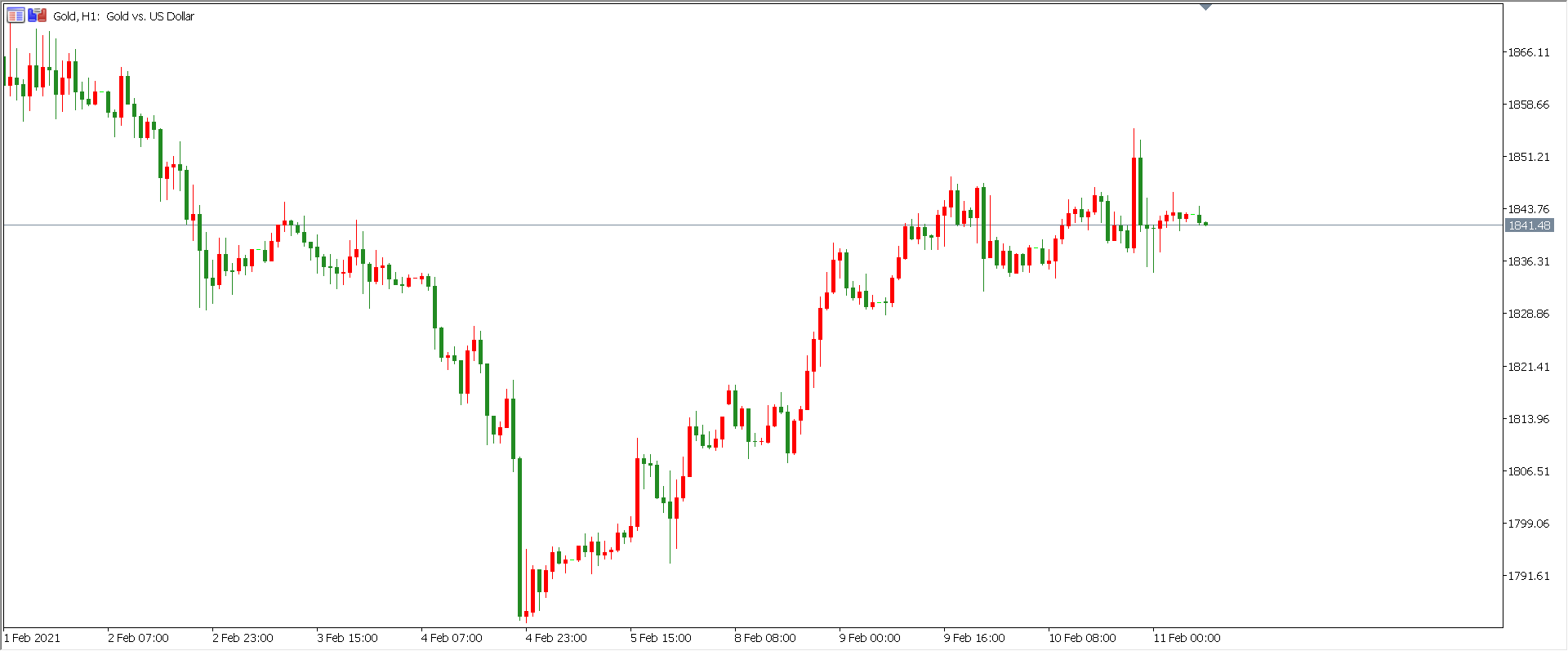
Task: Click the '1 Feb 2021' time axis label
Action: [33, 638]
